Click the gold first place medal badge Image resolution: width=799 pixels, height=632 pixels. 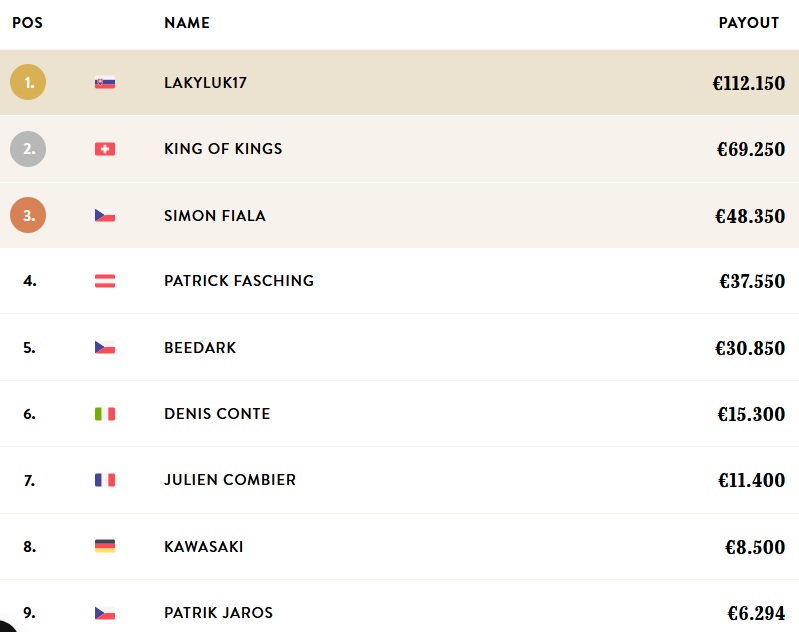pyautogui.click(x=28, y=82)
